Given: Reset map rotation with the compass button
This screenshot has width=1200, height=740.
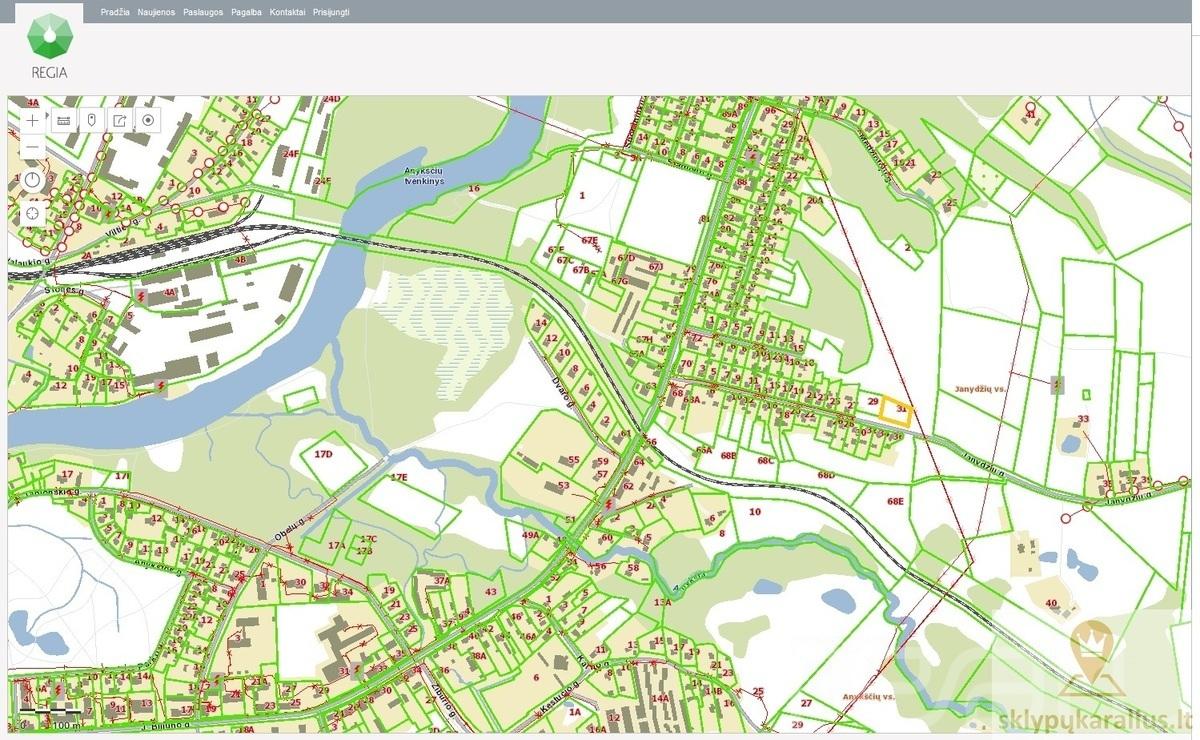Looking at the screenshot, I should (33, 181).
